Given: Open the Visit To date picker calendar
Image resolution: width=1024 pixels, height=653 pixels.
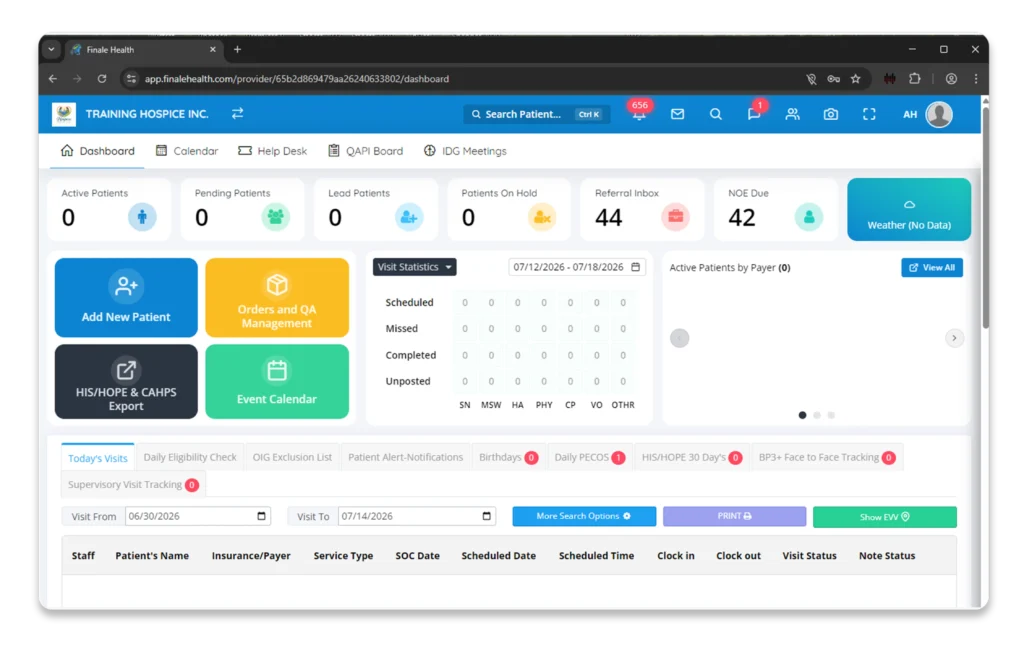Looking at the screenshot, I should [x=487, y=516].
